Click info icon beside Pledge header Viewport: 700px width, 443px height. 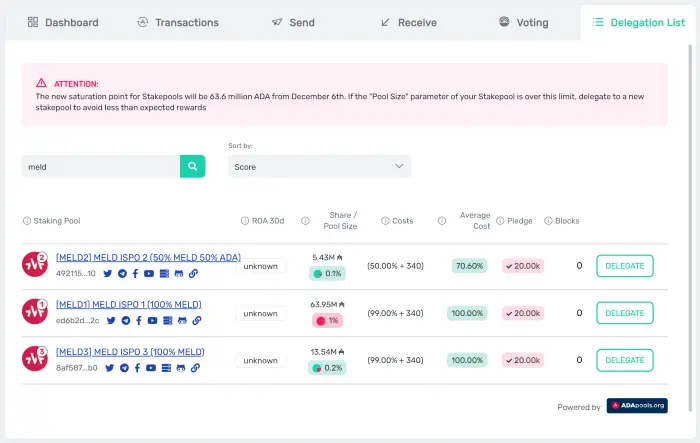coord(500,221)
